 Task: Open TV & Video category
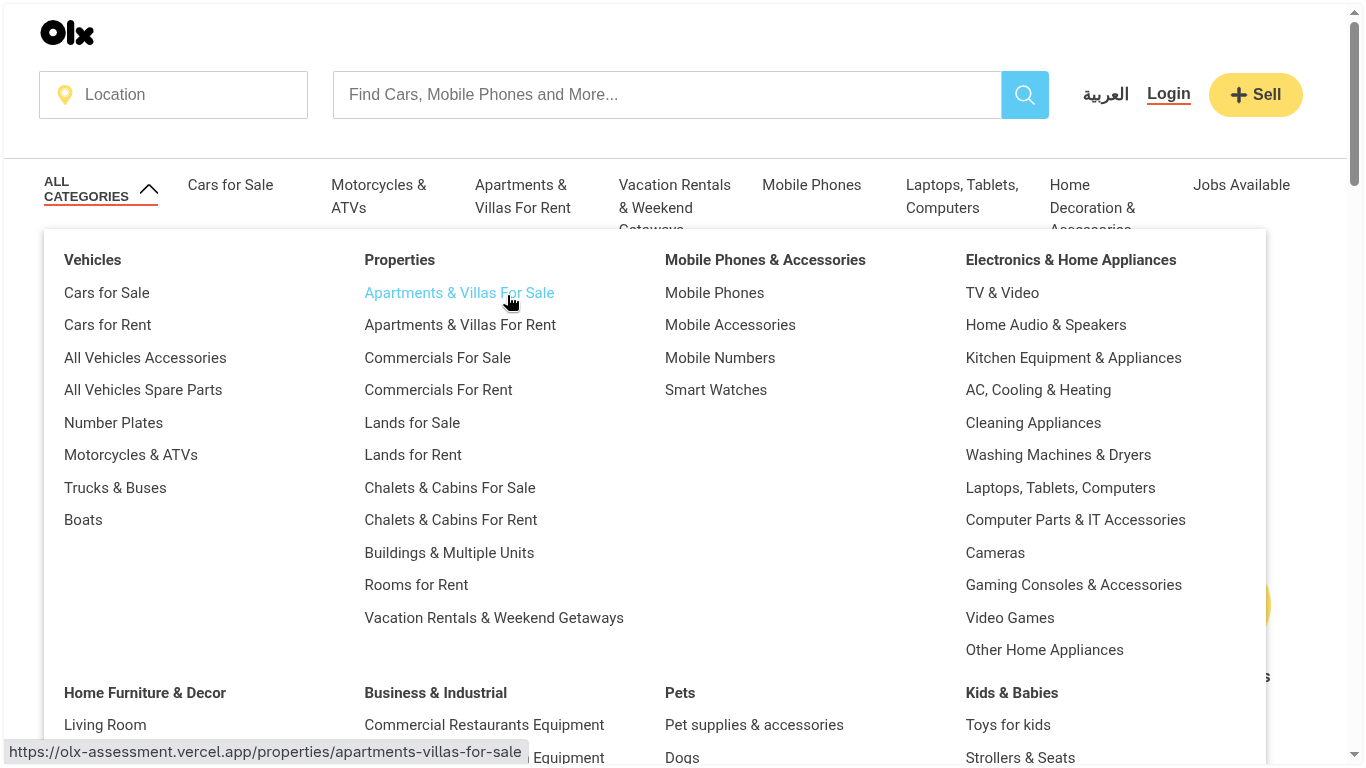coord(1002,293)
